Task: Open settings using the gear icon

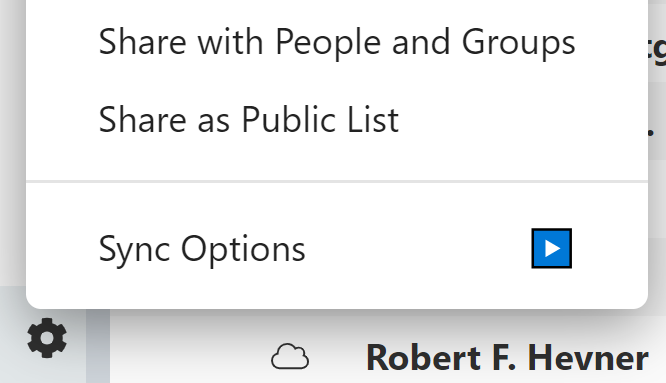Action: pos(47,338)
